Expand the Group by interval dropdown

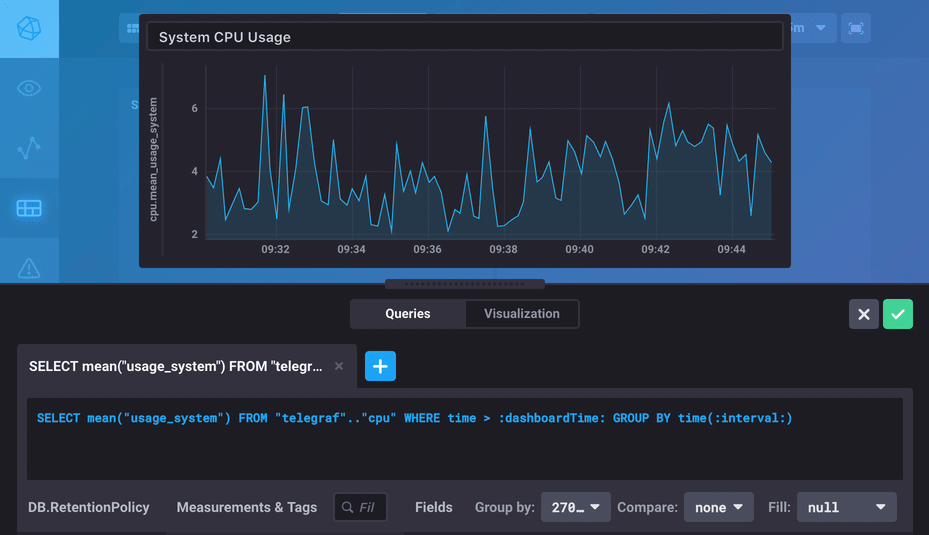575,507
